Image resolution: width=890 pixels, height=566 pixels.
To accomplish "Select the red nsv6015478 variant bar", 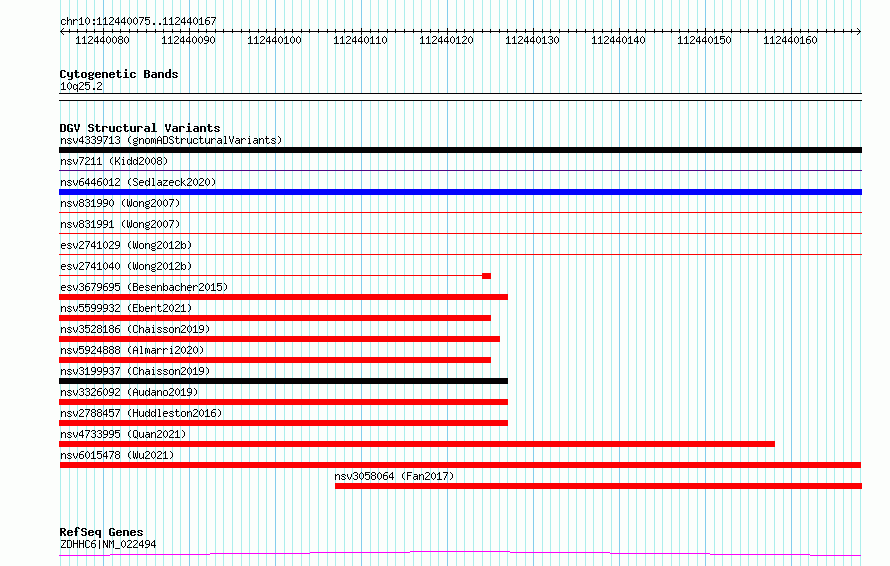I will [x=460, y=465].
